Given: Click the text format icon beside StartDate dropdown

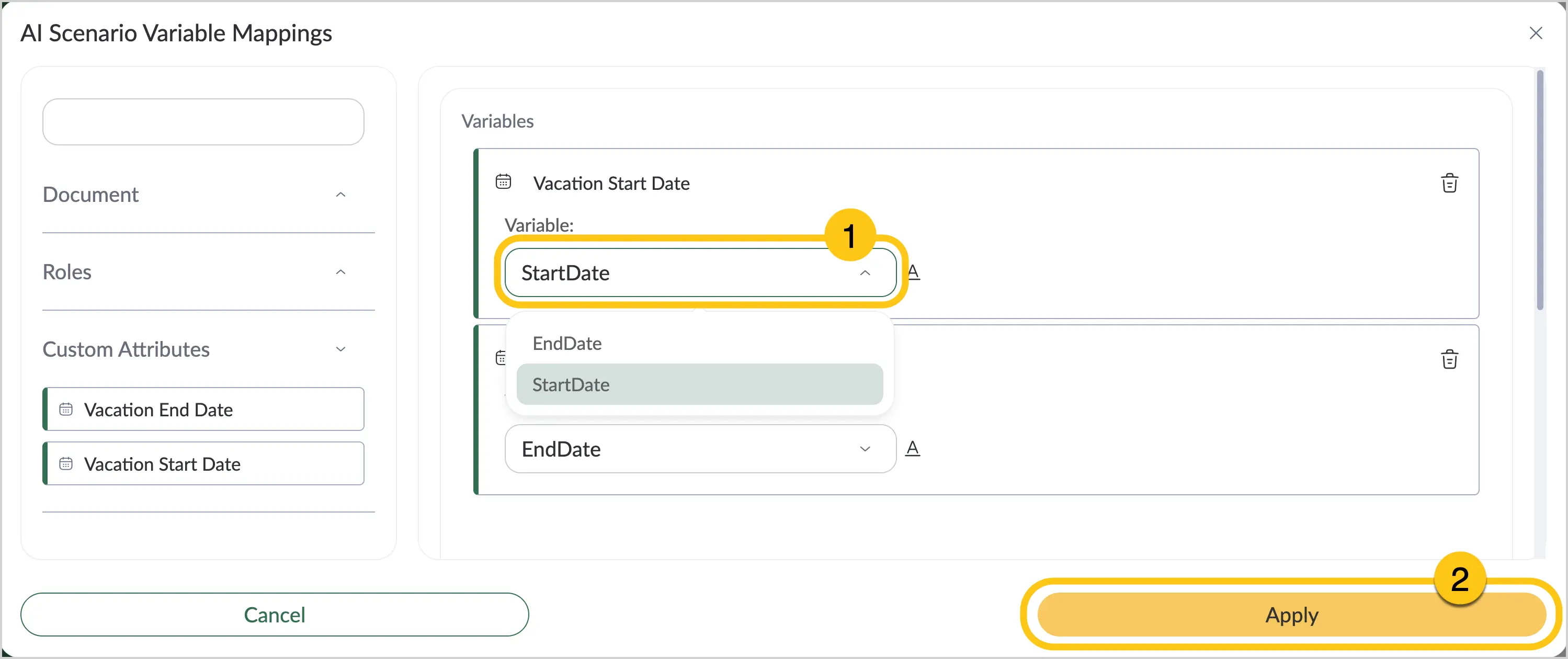Looking at the screenshot, I should (x=913, y=272).
